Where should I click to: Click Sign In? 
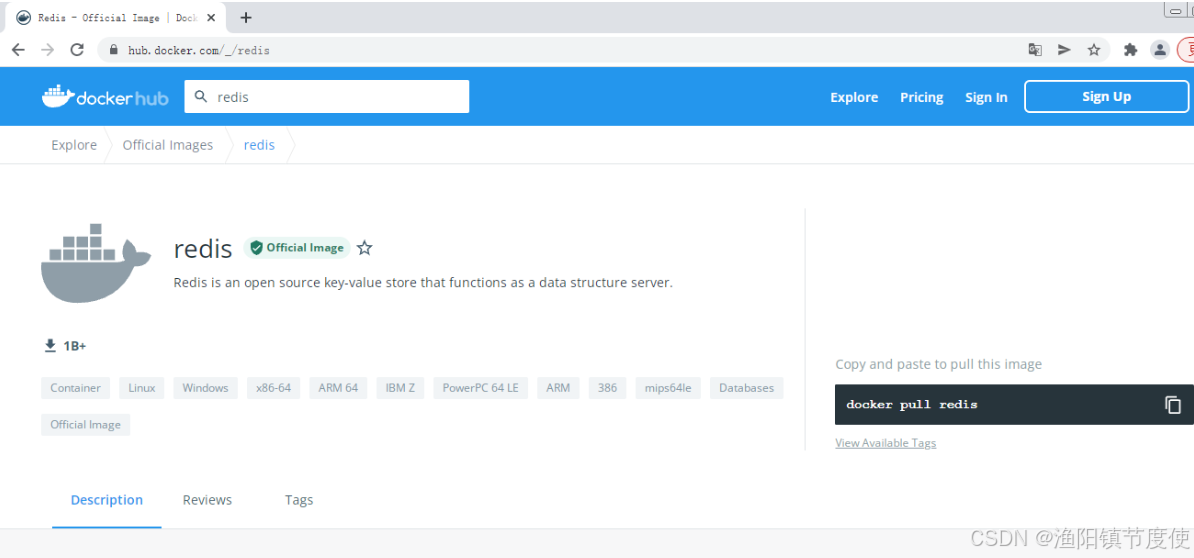(986, 97)
